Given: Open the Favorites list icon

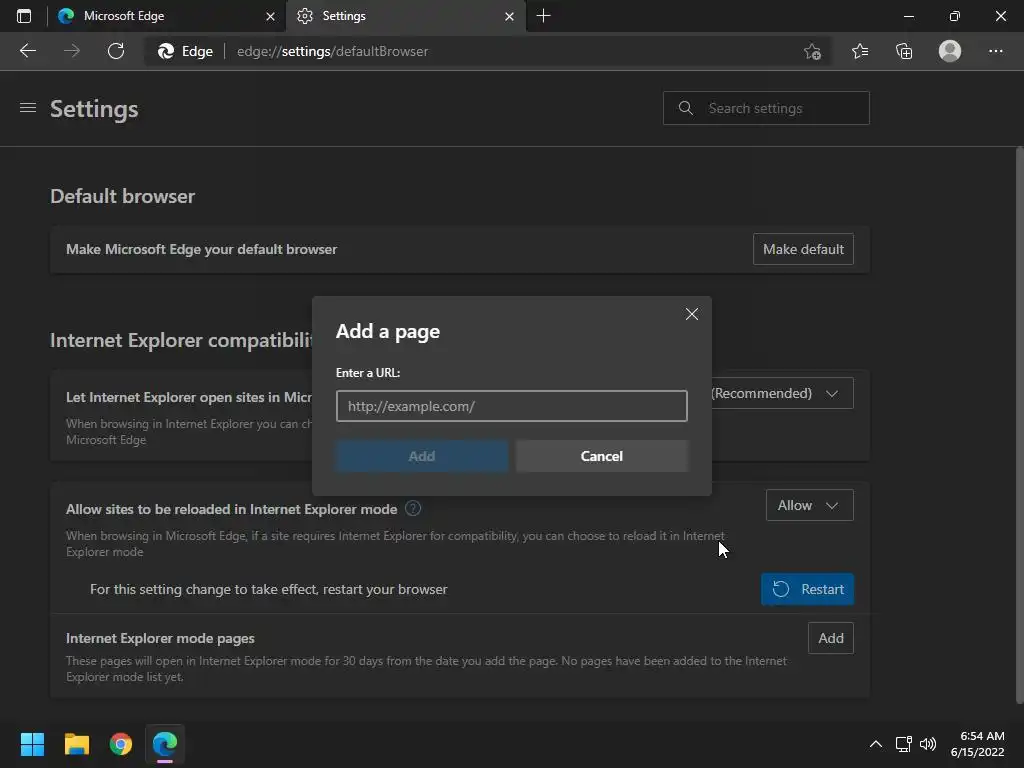Looking at the screenshot, I should click(860, 51).
